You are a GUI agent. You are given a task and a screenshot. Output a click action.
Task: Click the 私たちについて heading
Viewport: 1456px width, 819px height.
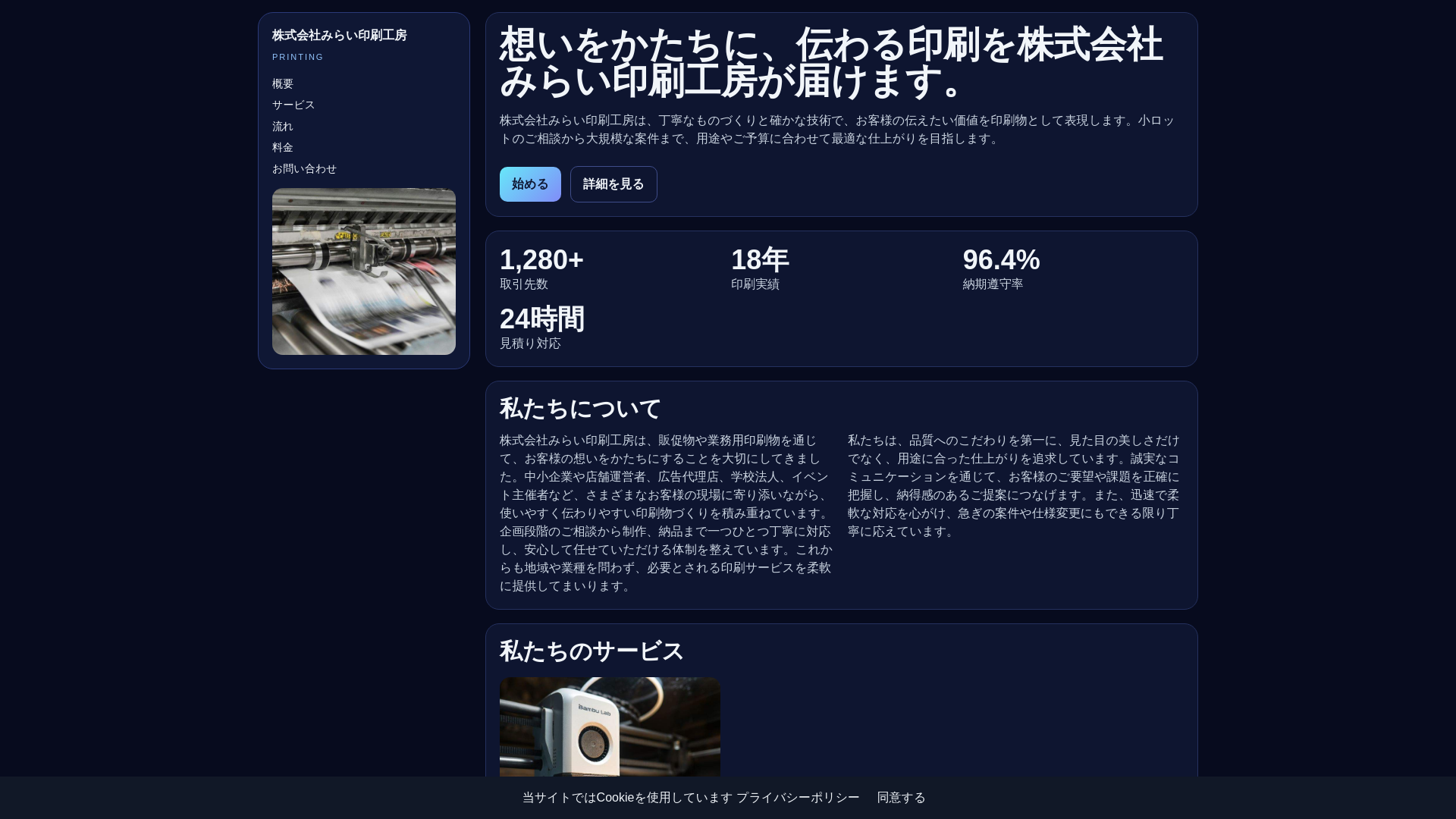[x=581, y=409]
